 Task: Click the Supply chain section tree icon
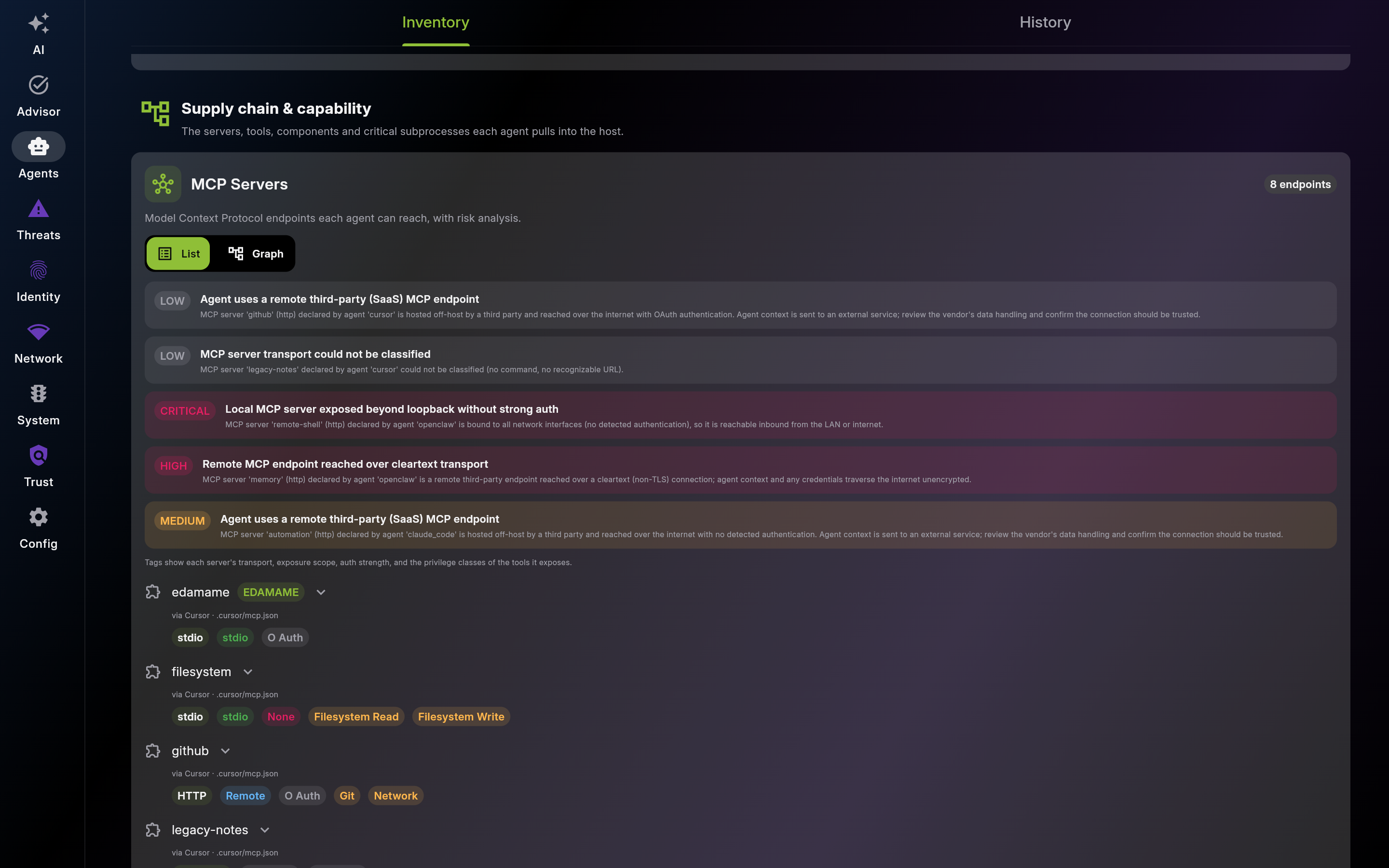point(156,113)
